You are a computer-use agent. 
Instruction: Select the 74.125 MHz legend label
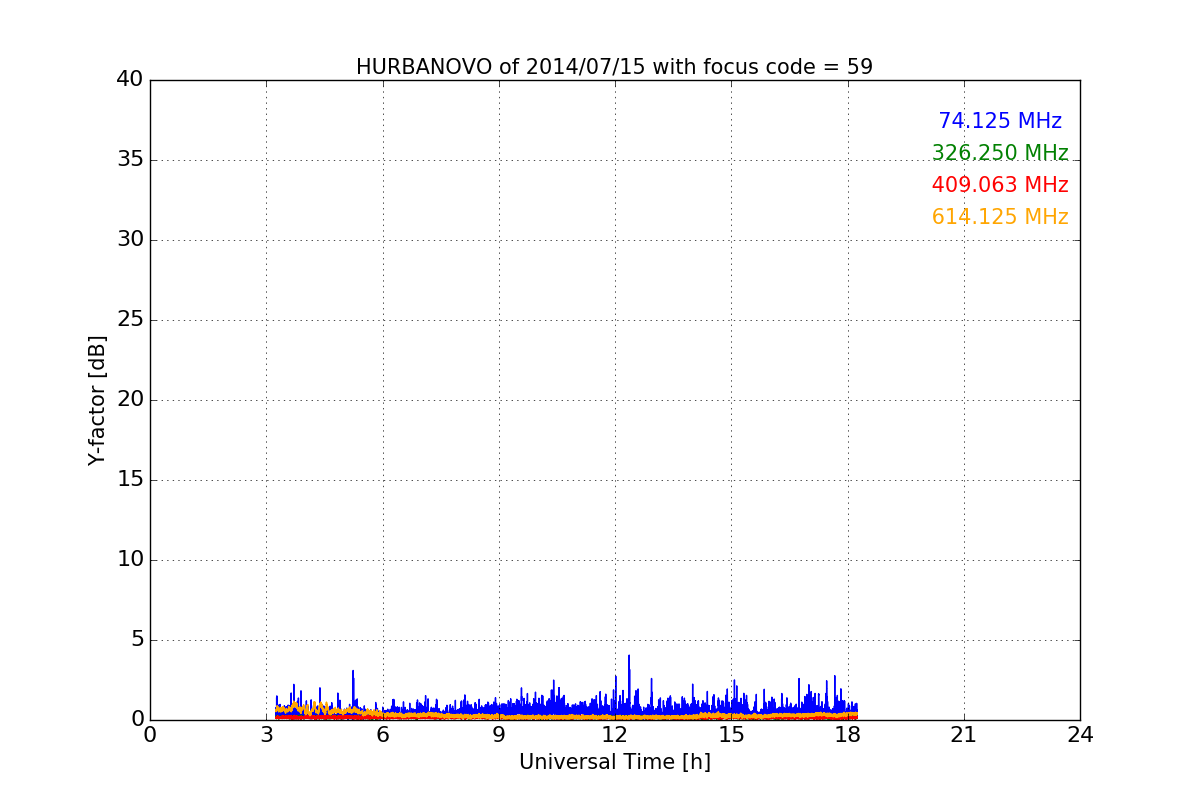click(1000, 121)
